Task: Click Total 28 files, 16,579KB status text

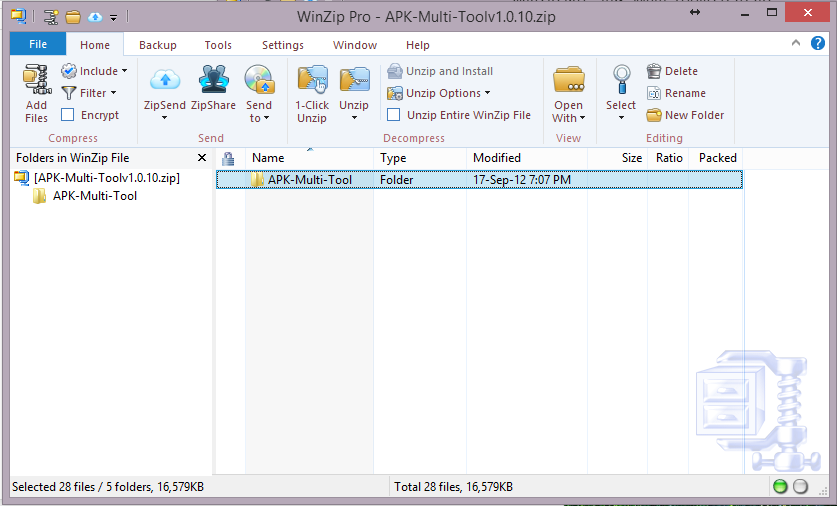Action: click(453, 487)
